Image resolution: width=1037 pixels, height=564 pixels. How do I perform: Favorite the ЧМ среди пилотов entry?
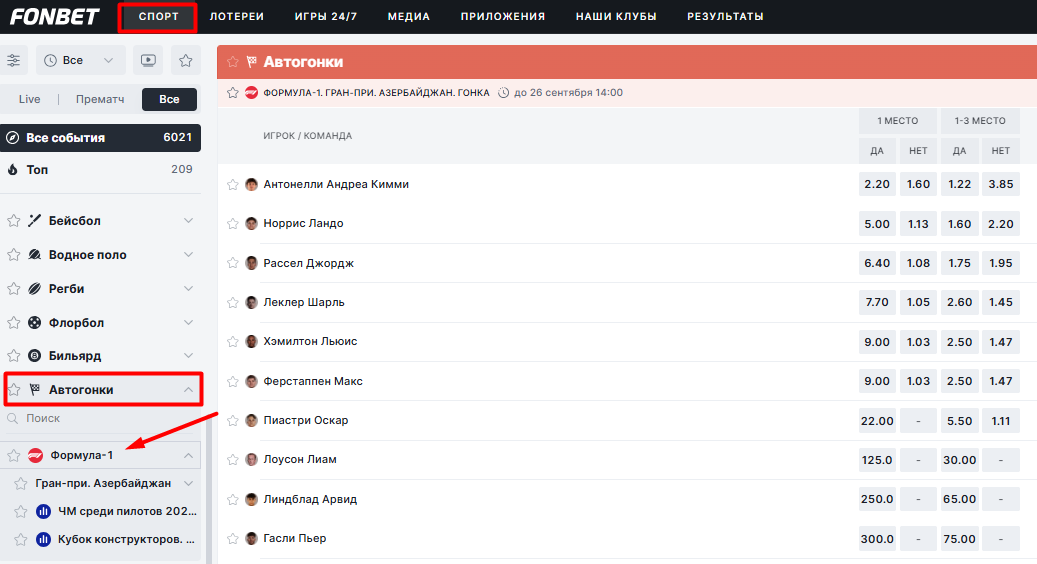point(21,511)
